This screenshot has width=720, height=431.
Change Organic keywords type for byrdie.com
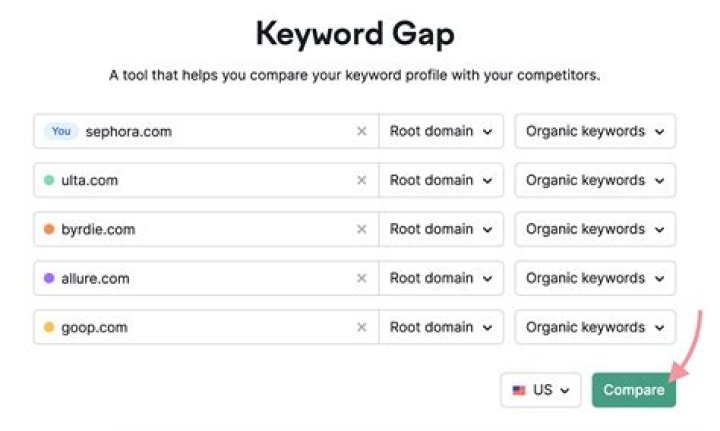point(595,229)
